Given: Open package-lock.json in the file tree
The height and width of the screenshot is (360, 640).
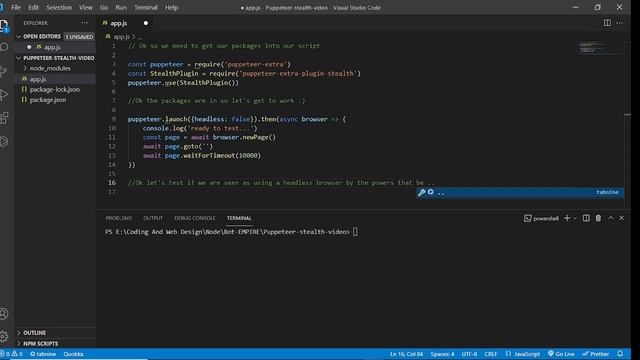Looking at the screenshot, I should (54, 89).
